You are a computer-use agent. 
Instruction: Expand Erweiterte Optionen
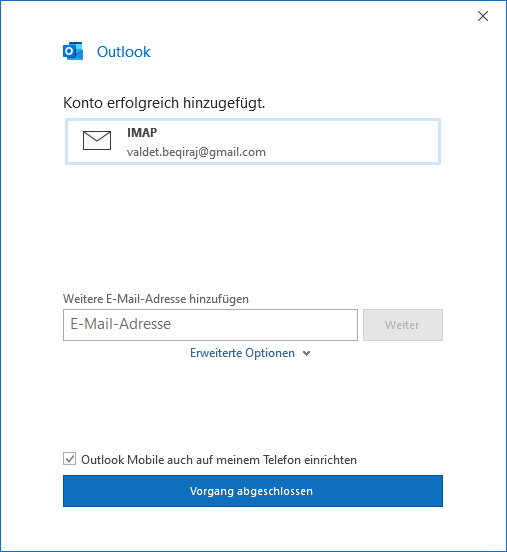[x=250, y=353]
